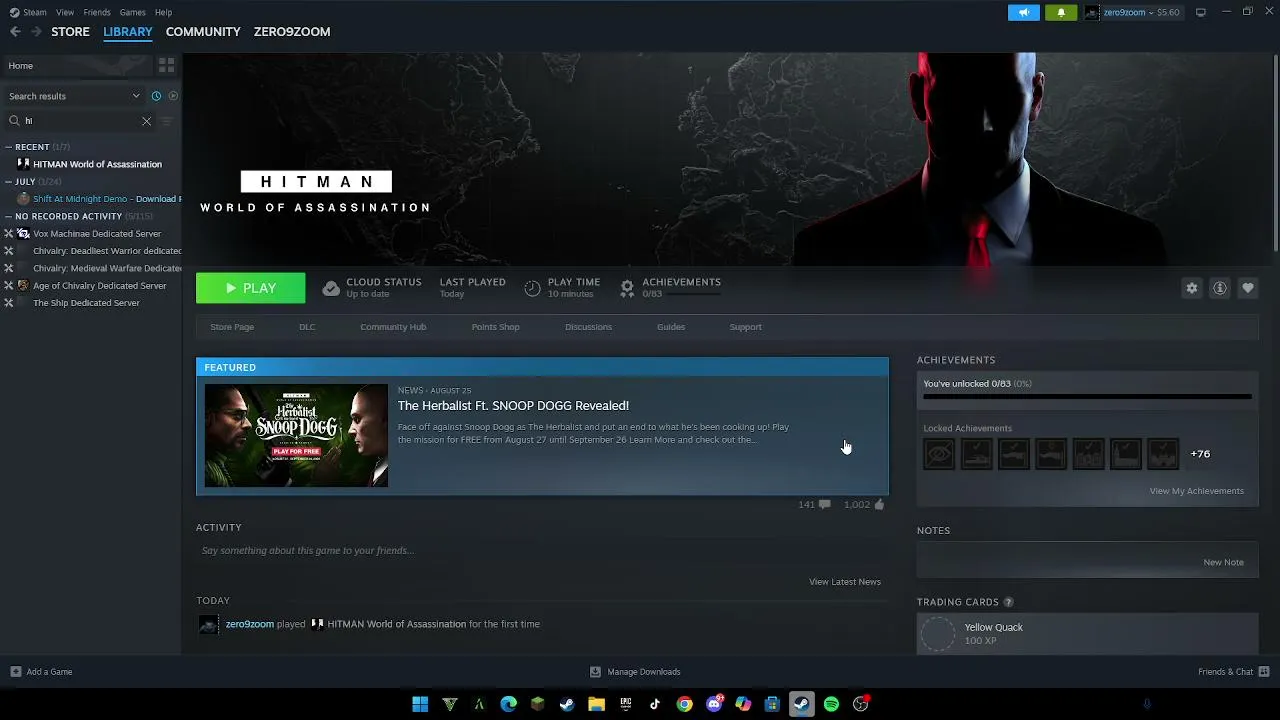Open the Points Shop link
Screen dimensions: 1280x720
[x=495, y=327]
